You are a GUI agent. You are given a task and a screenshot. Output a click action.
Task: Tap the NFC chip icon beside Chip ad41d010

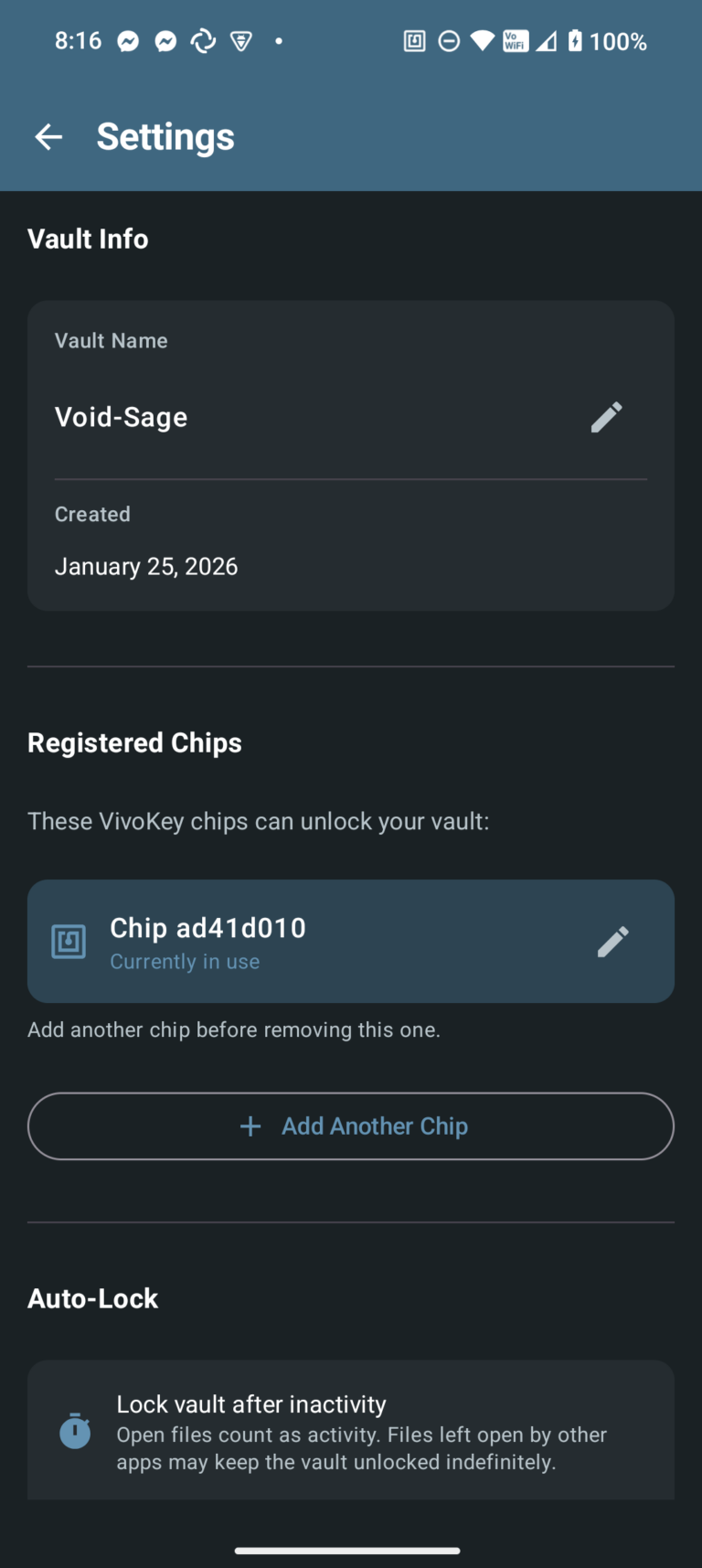[x=69, y=941]
